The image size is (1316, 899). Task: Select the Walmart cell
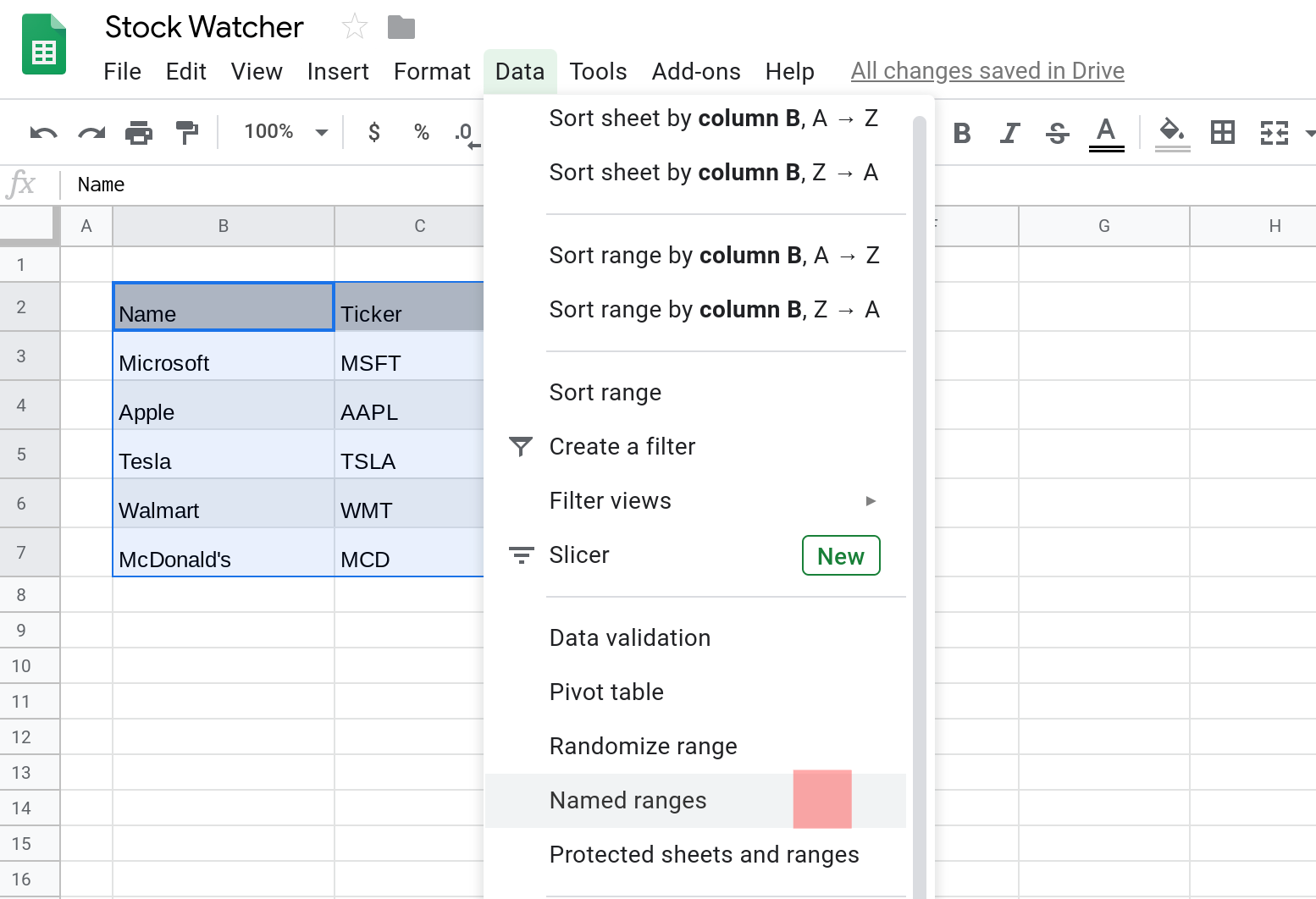224,503
